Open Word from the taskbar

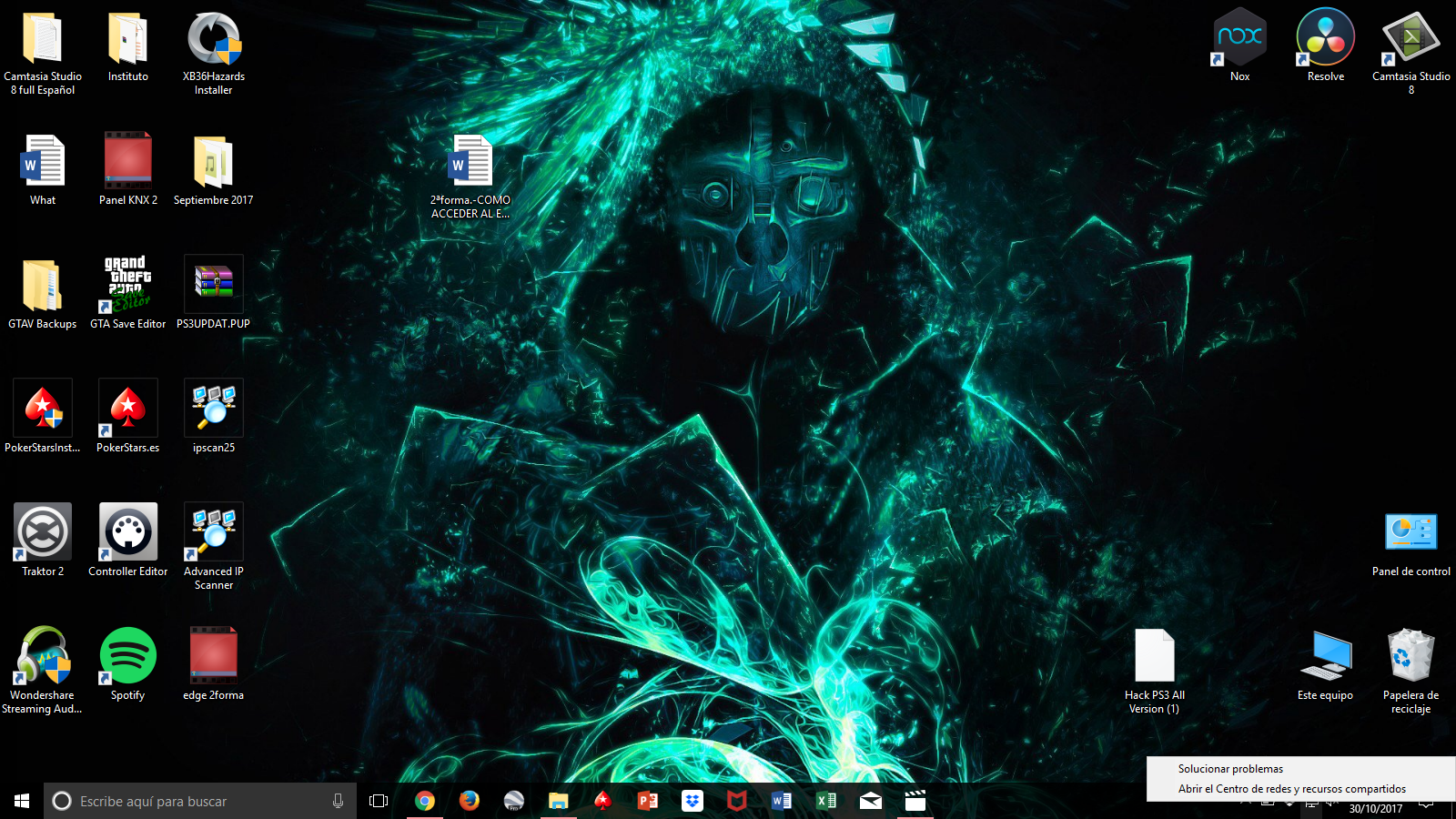pos(782,801)
